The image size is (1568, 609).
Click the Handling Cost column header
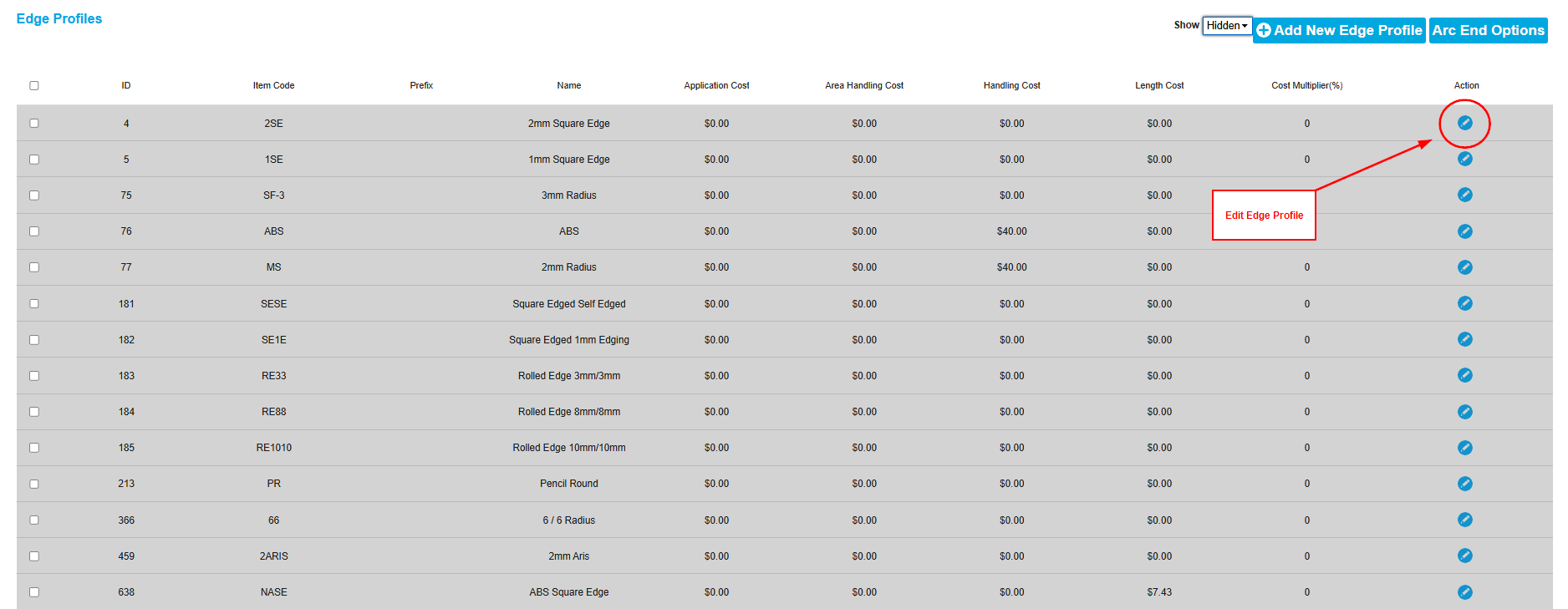click(x=1011, y=85)
